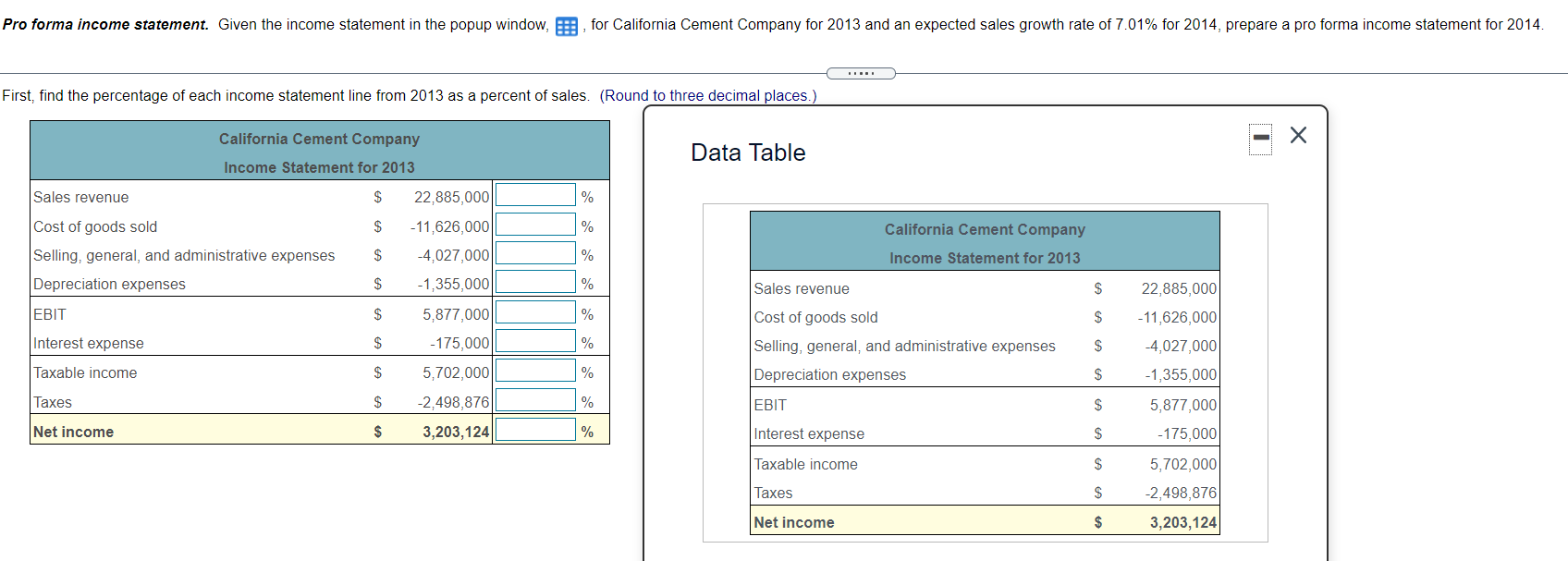Click Net income label in Data Table
Screen dimensions: 1568x561
(794, 522)
